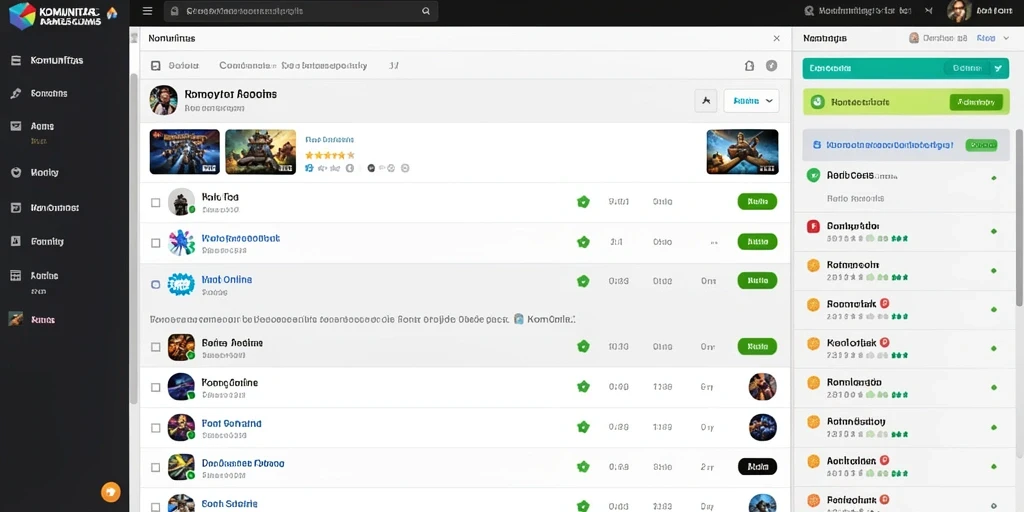Click the orange round button at sidebar bottom
The width and height of the screenshot is (1024, 512).
point(110,492)
